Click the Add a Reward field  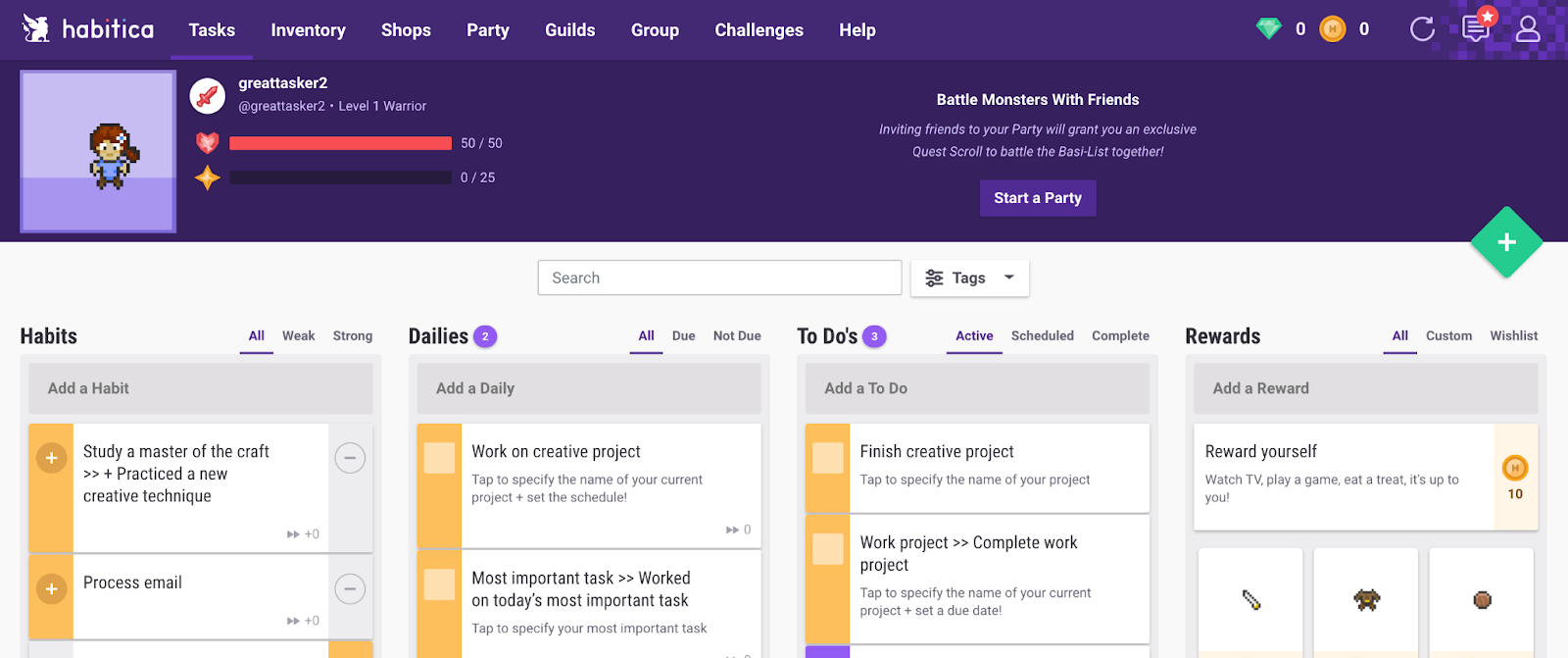(1366, 388)
